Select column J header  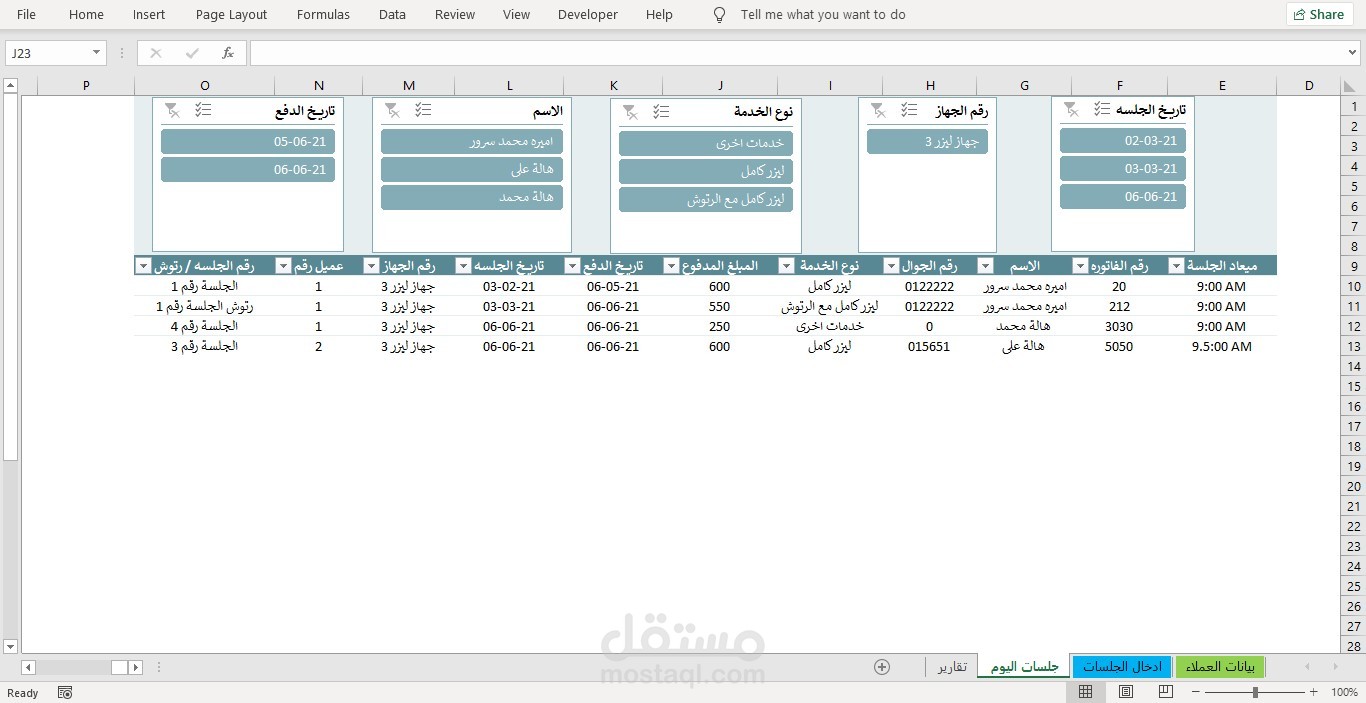coord(720,86)
